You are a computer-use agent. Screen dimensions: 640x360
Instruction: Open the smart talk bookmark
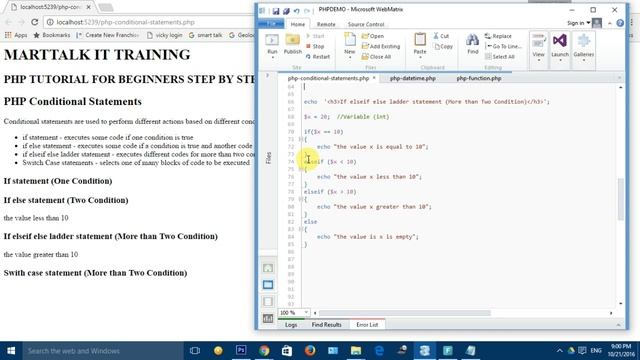tap(206, 35)
